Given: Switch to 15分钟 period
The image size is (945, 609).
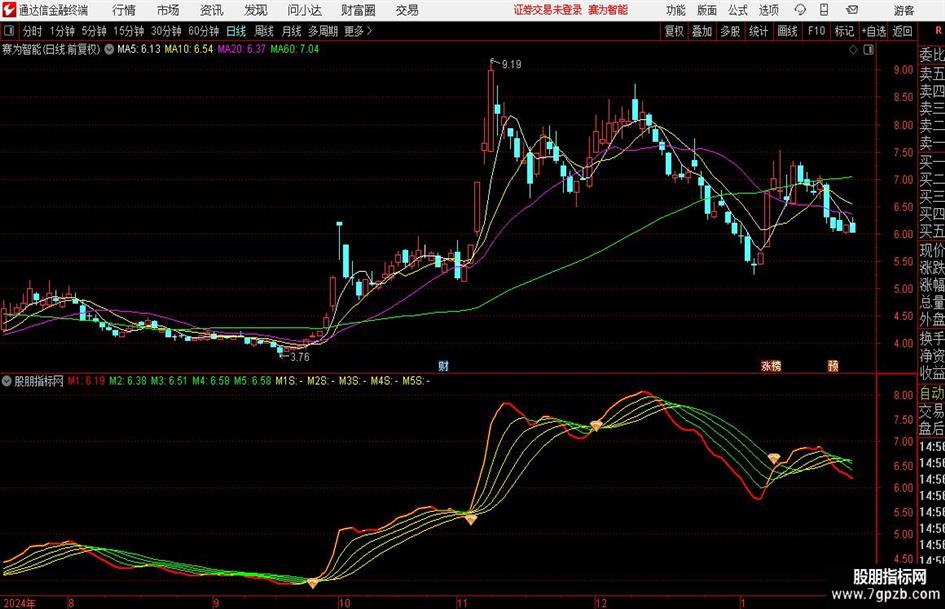Looking at the screenshot, I should point(128,31).
